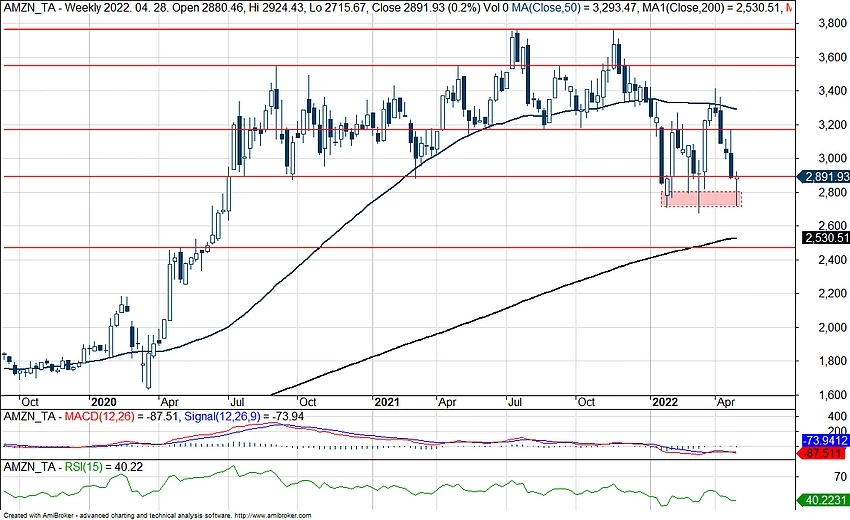Click the 3,600 price axis label

click(x=832, y=57)
